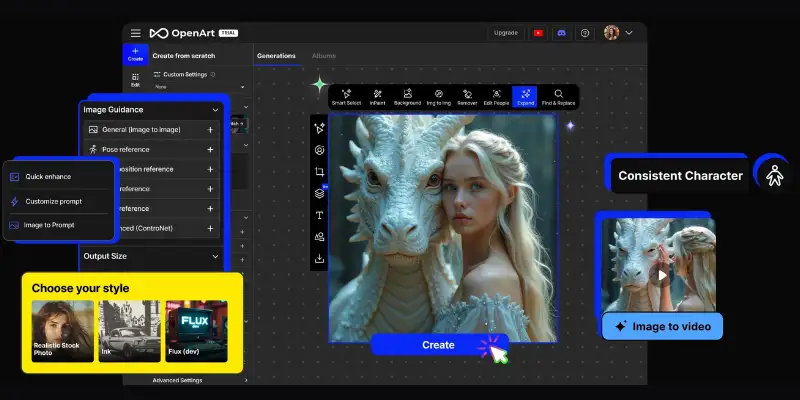
Task: Open the hamburger menu
Action: pyautogui.click(x=135, y=33)
